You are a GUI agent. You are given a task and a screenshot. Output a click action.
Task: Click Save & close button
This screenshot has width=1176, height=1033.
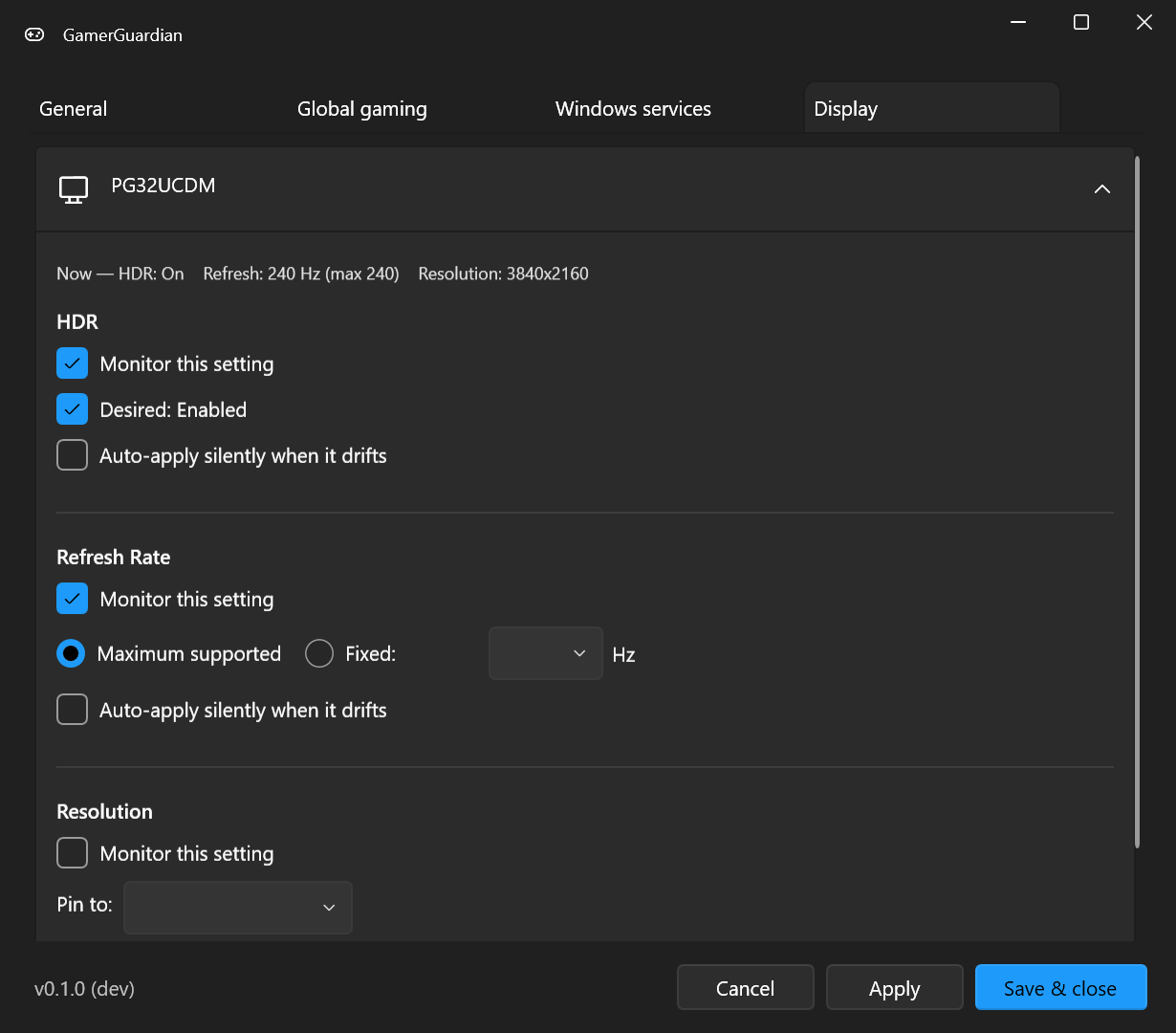[x=1060, y=988]
